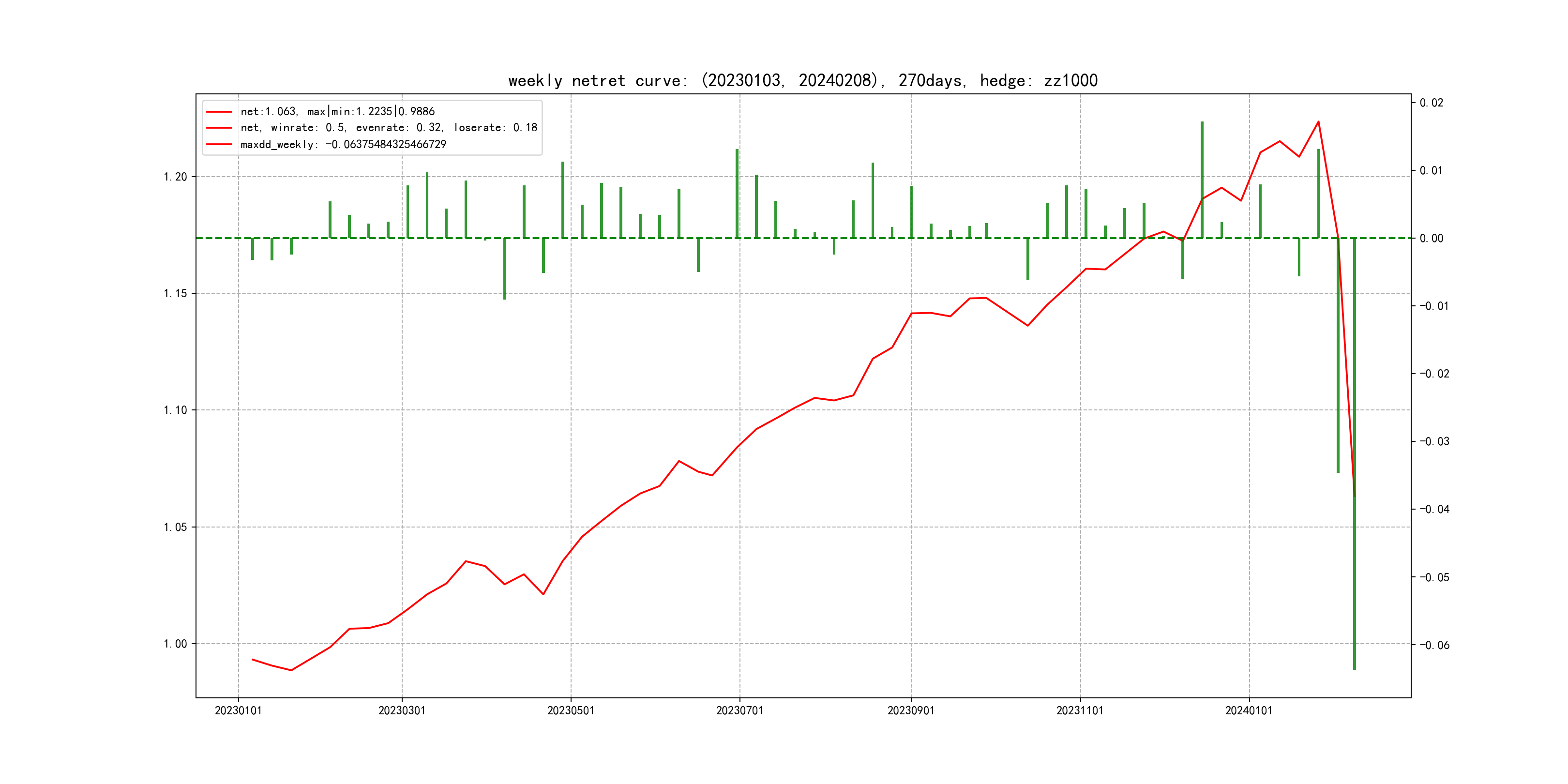Click the 20231101 x-axis label

tap(1080, 710)
